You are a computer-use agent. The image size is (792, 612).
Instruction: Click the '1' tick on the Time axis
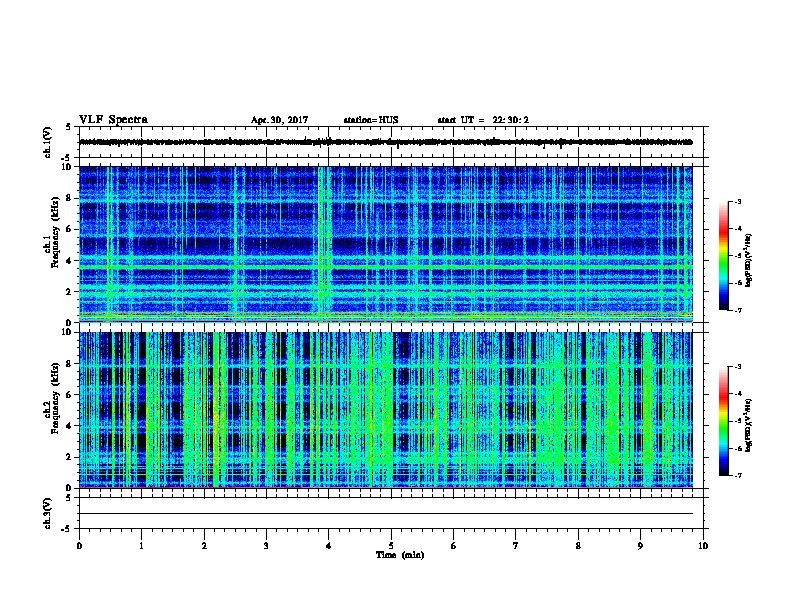tap(141, 546)
